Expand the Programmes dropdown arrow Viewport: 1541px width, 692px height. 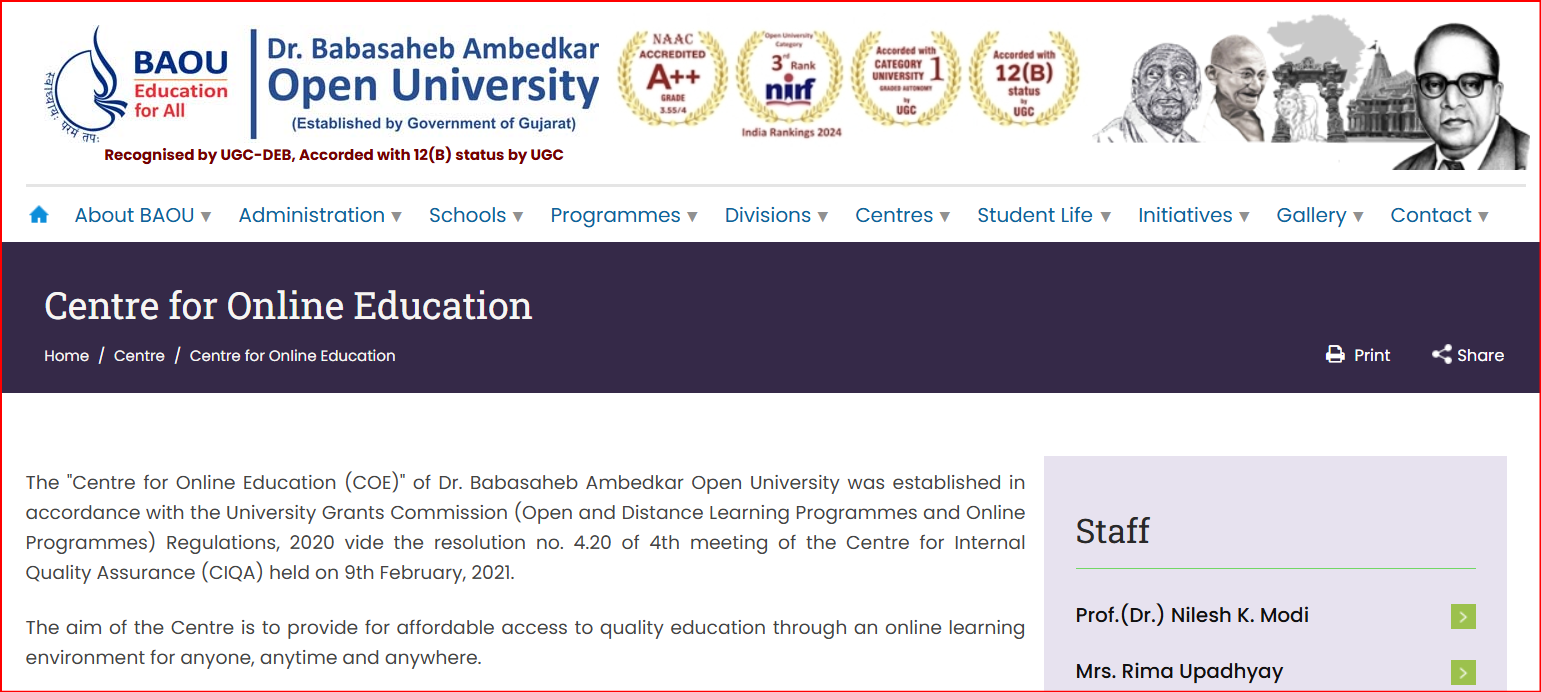(692, 216)
